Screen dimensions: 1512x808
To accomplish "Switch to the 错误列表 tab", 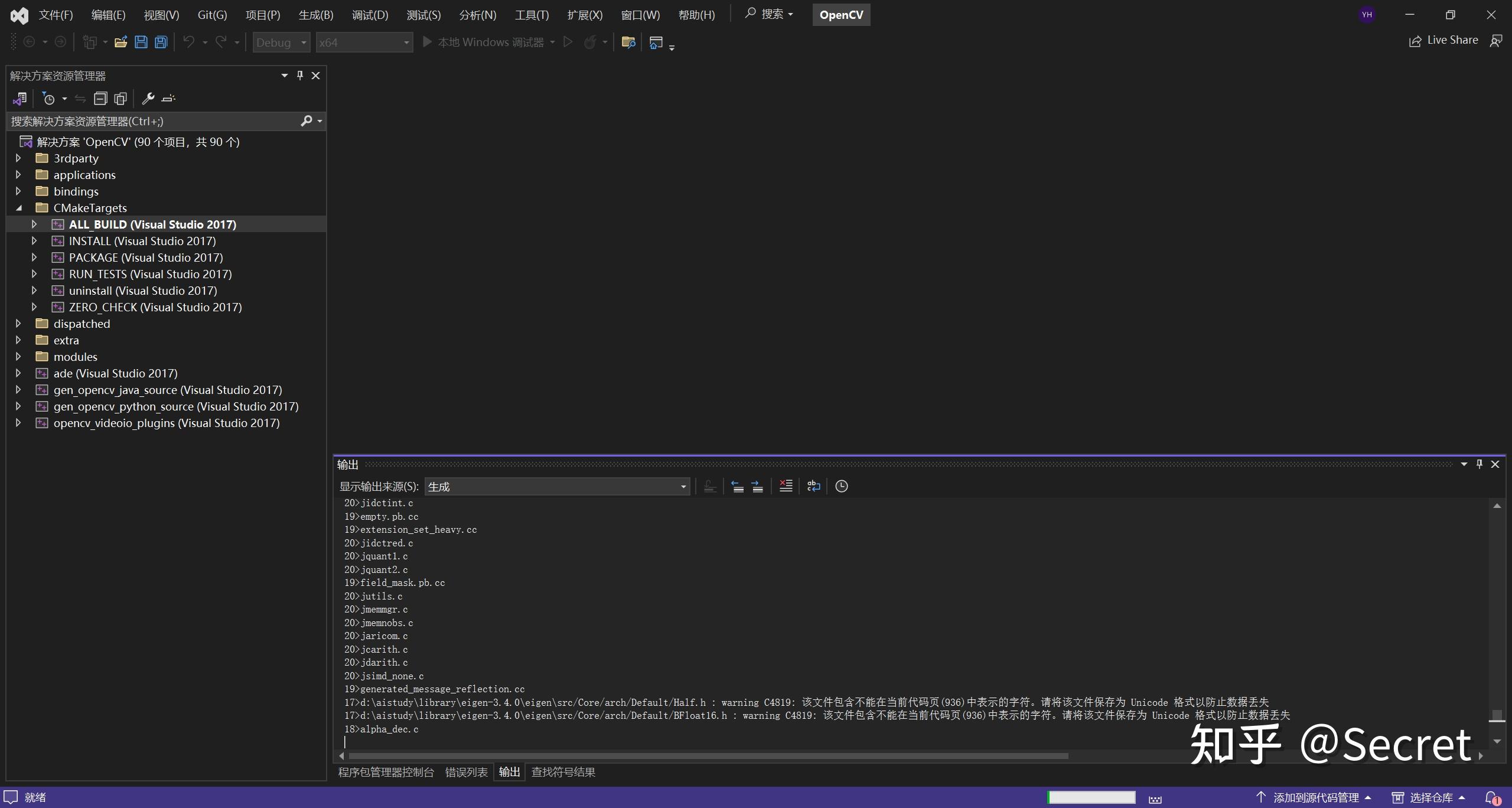I will click(x=465, y=772).
